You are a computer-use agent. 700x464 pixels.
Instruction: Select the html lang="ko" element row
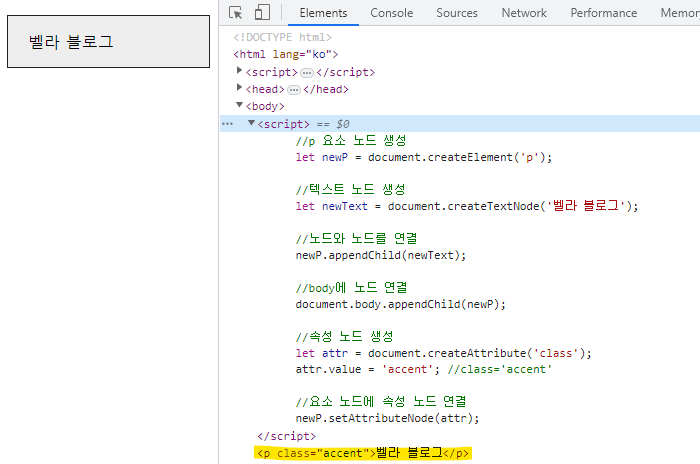coord(286,54)
